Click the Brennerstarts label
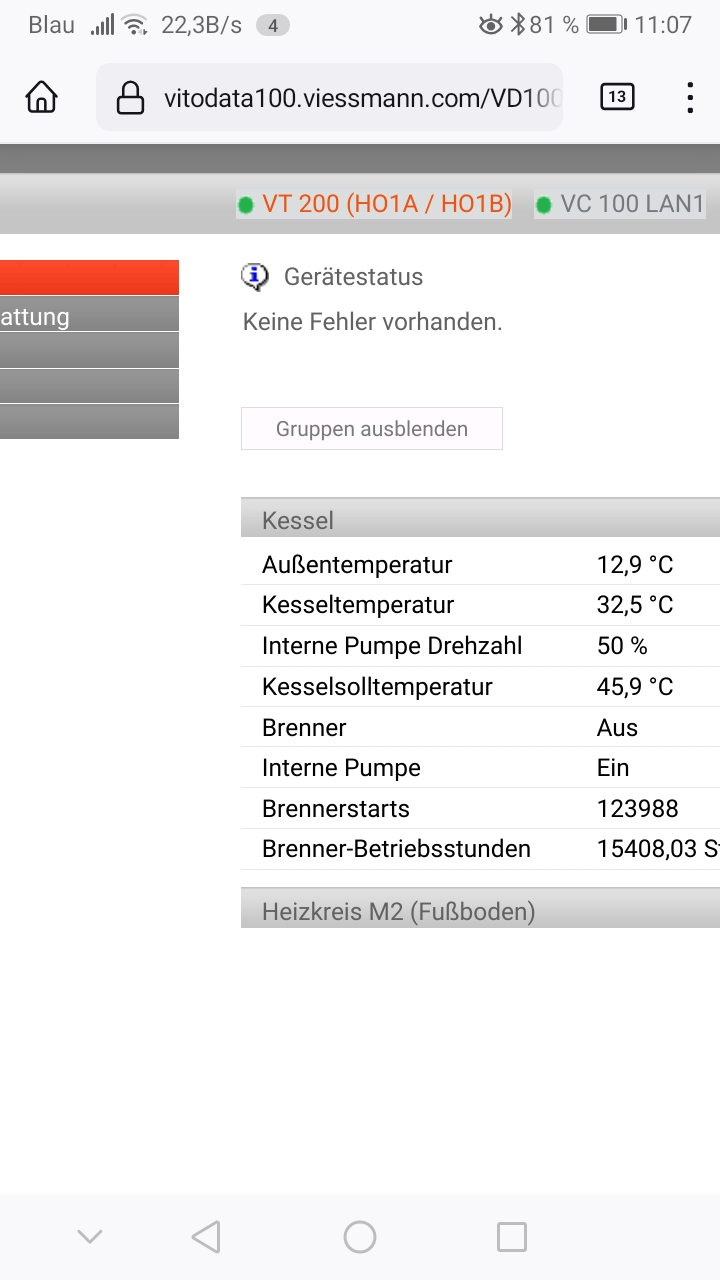Image resolution: width=720 pixels, height=1280 pixels. tap(336, 809)
